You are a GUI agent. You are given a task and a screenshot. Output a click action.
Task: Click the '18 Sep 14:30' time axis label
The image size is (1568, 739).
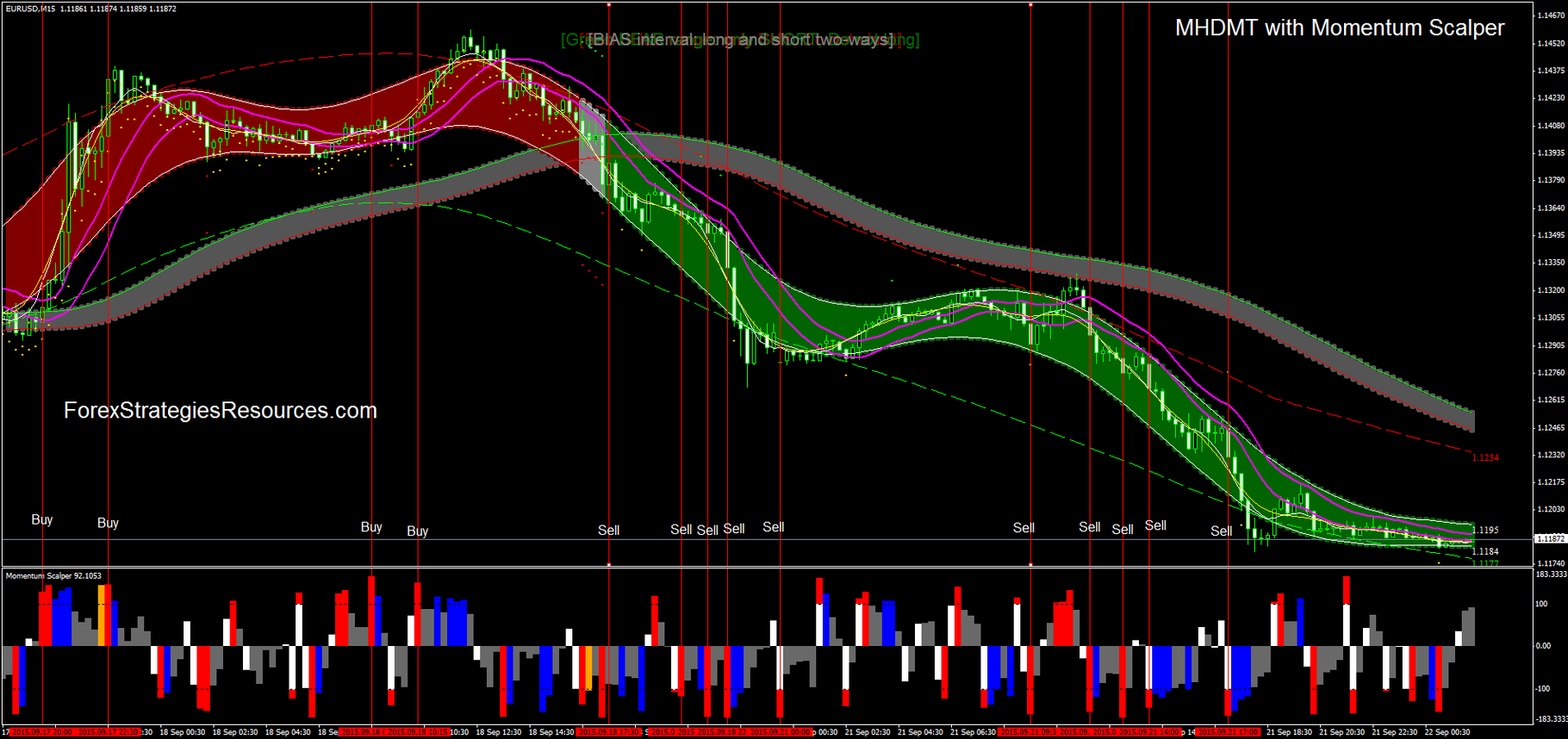tap(551, 732)
